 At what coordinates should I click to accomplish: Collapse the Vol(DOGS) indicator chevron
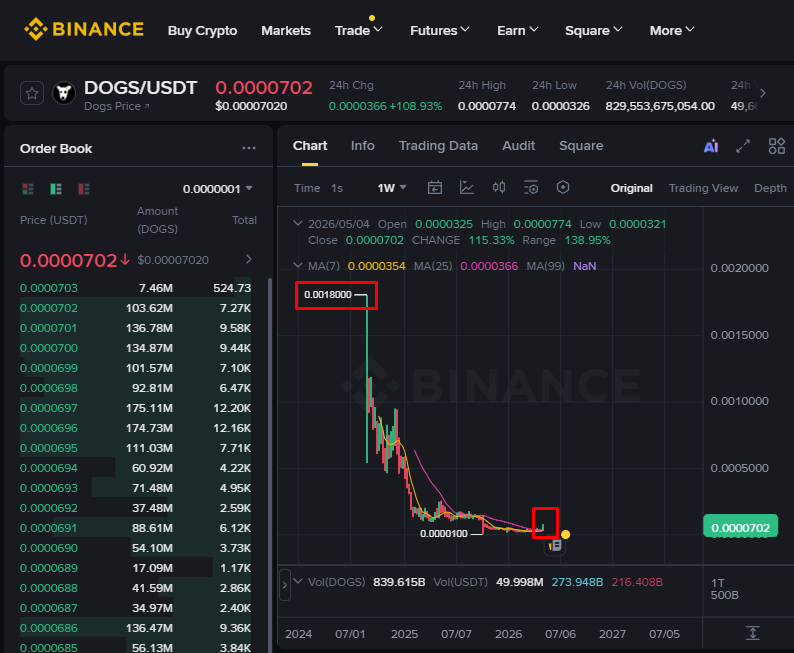coord(298,582)
